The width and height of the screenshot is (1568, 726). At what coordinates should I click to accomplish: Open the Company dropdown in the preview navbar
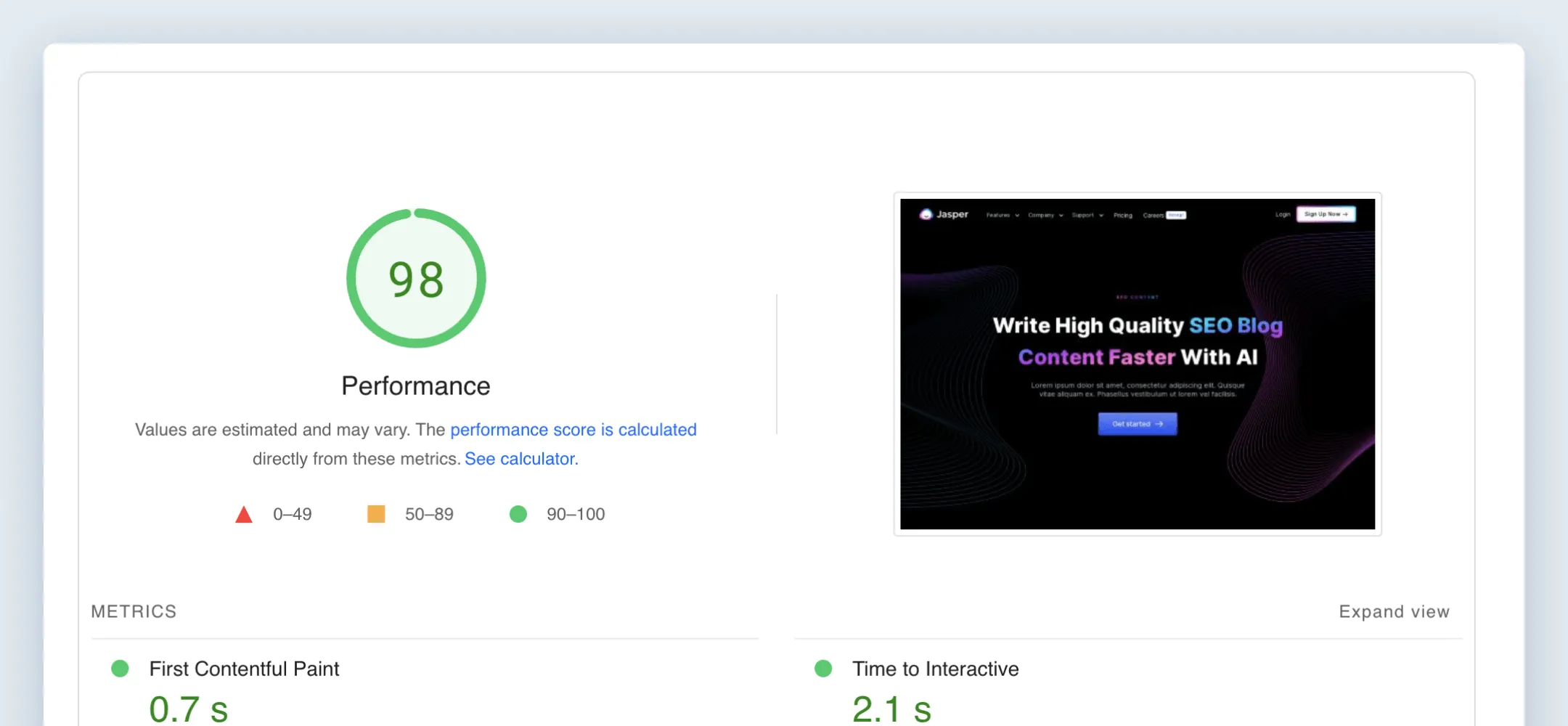tap(1045, 215)
